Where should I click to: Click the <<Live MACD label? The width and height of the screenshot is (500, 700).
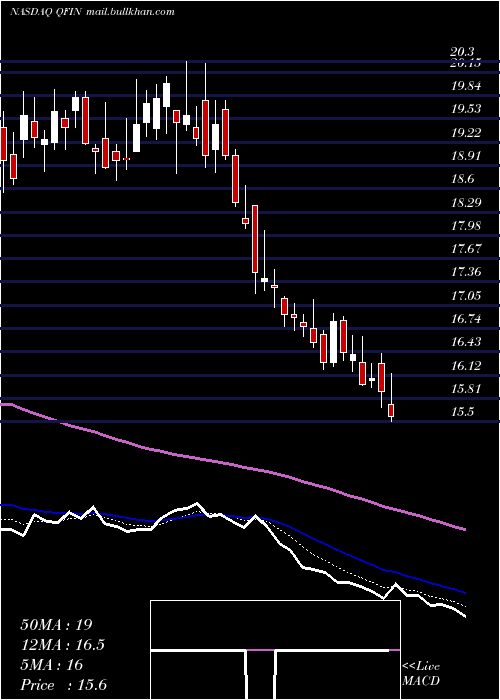coord(421,674)
